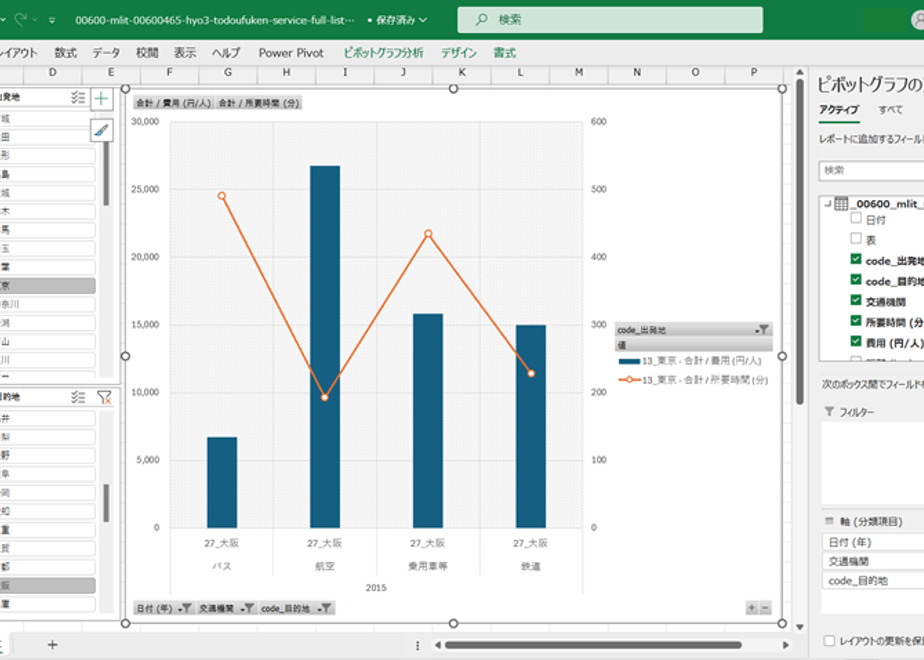
Task: Toggle multi-select on the 目的地 slicer
Action: tap(78, 397)
